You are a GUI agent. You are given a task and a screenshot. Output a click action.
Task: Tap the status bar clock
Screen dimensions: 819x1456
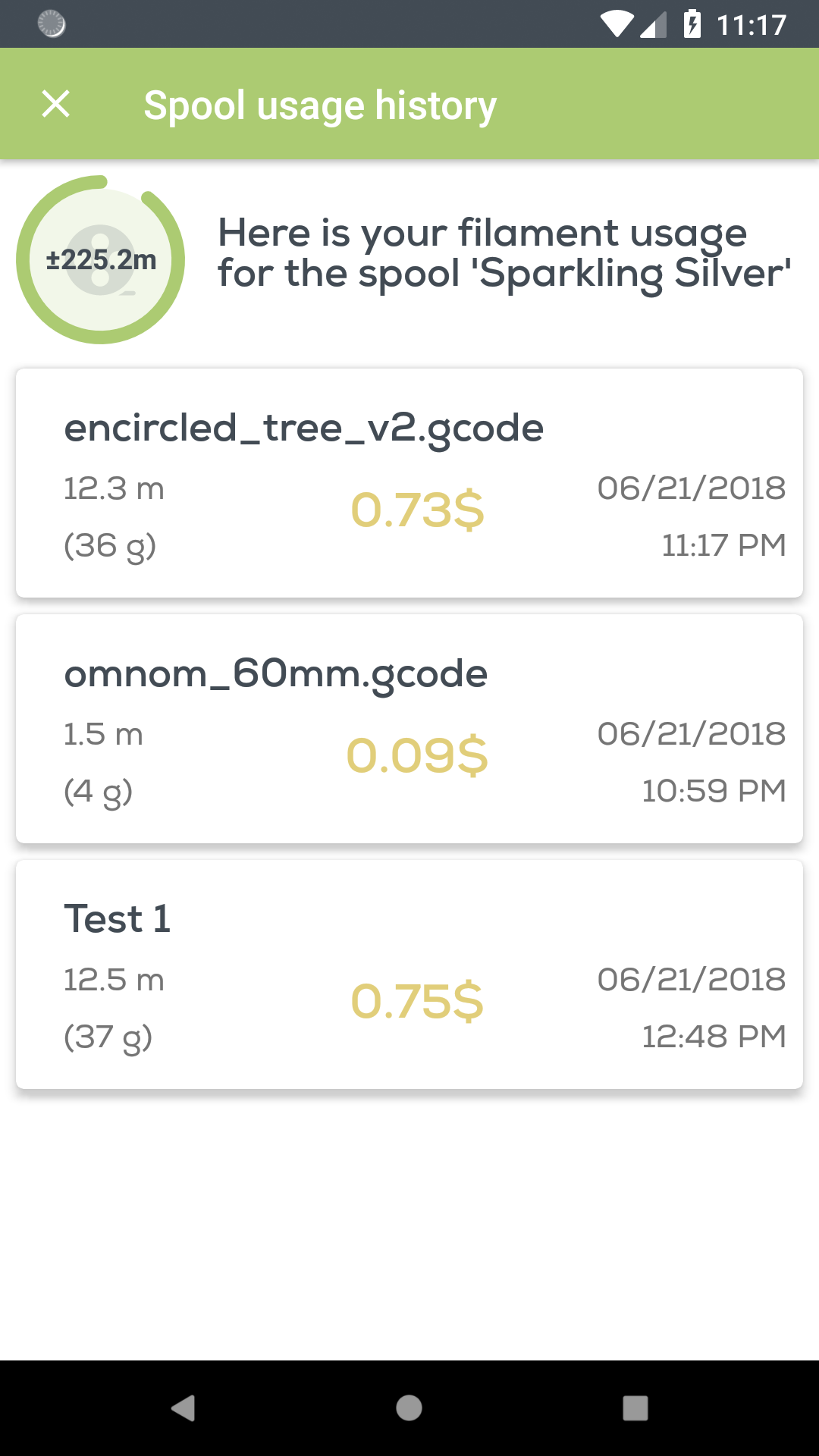(x=752, y=25)
